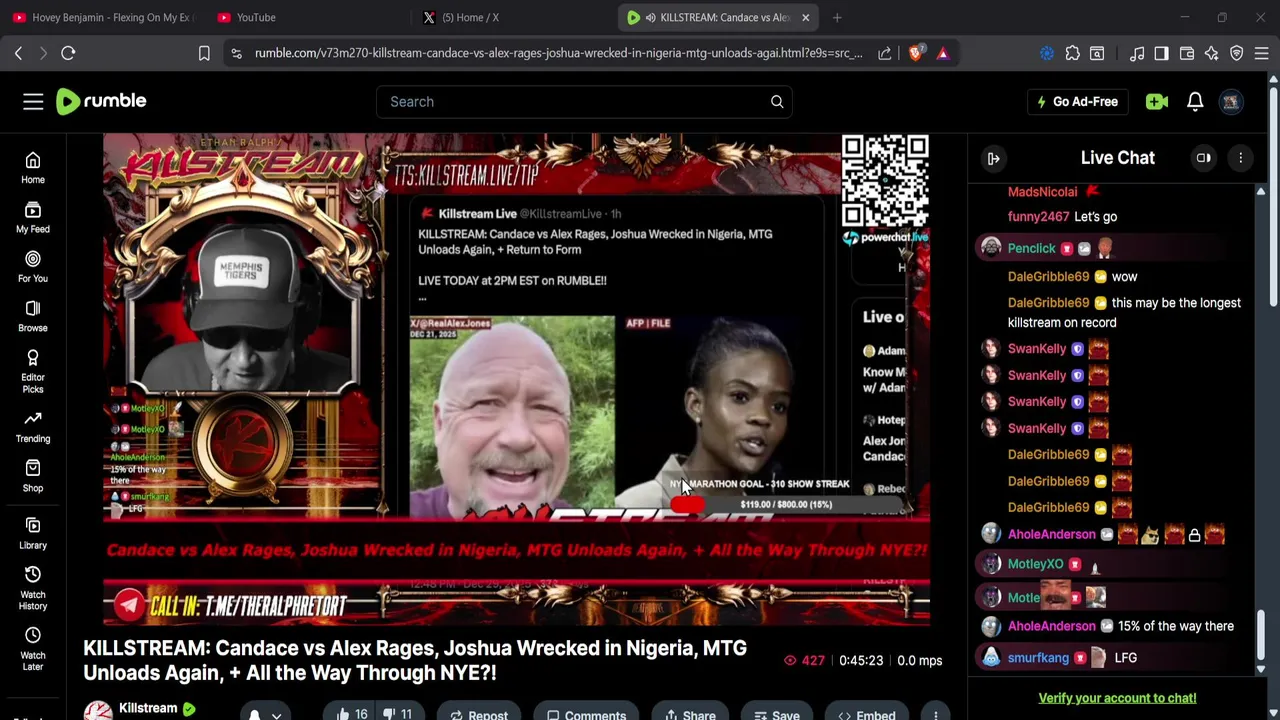1280x720 pixels.
Task: Open the notifications bell
Action: coord(1195,101)
